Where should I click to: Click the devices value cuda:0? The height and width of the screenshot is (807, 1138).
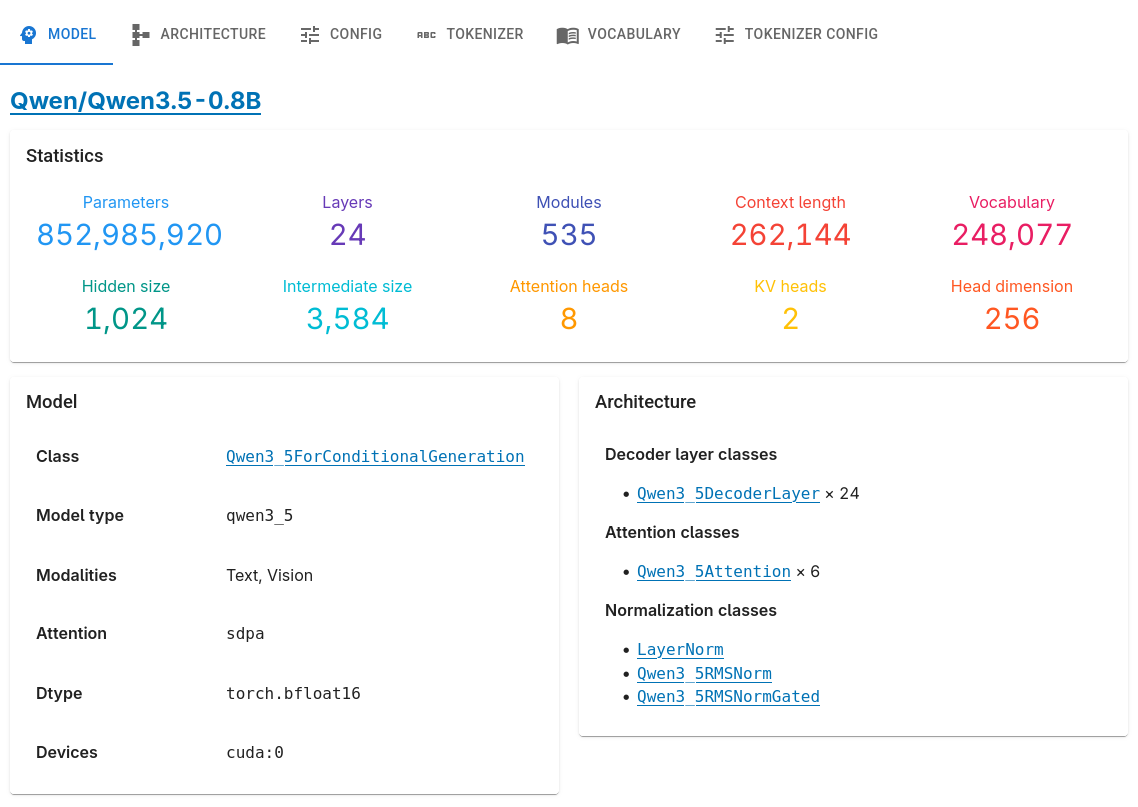point(255,753)
